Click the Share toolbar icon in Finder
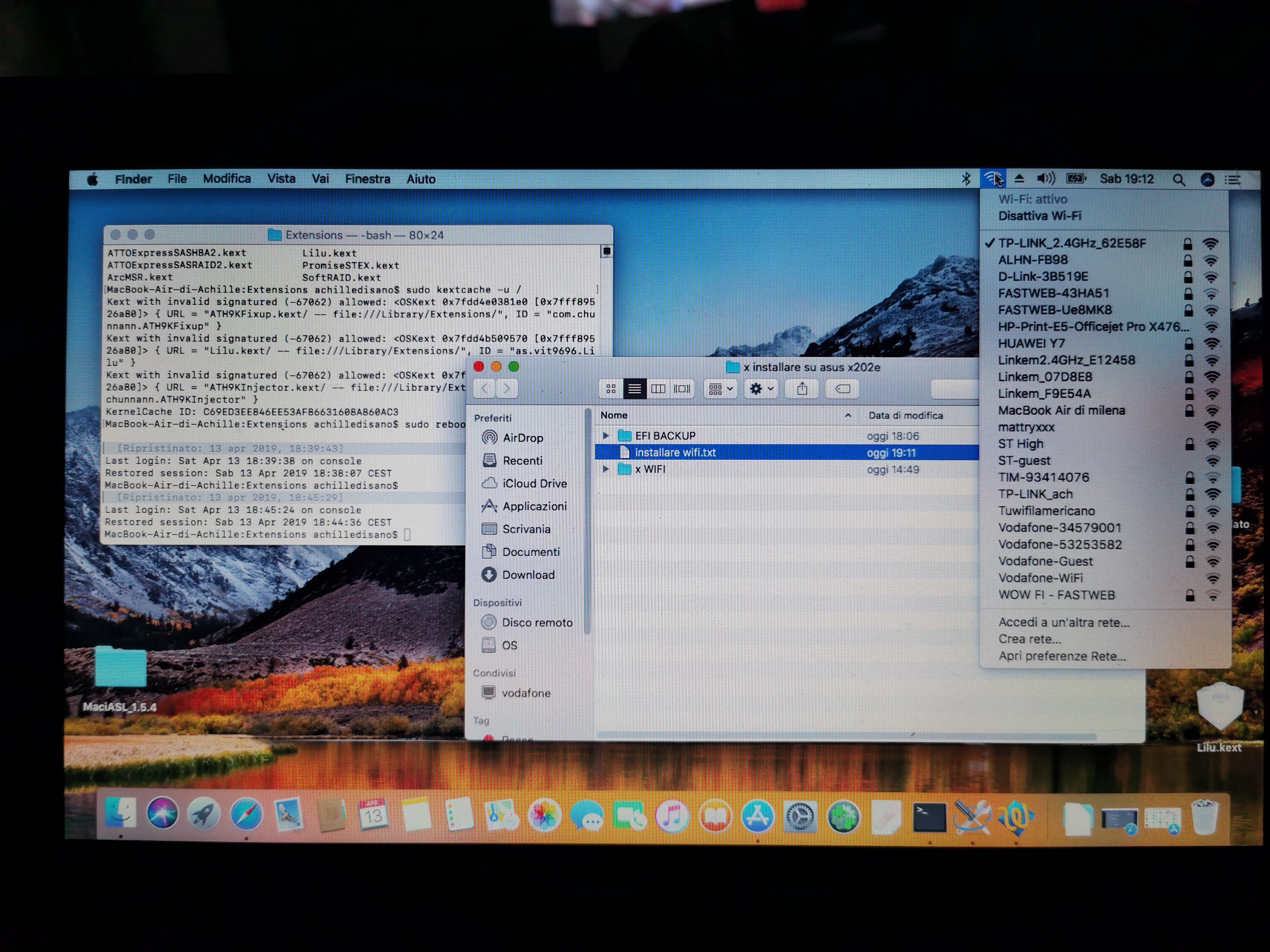The height and width of the screenshot is (952, 1270). 801,389
